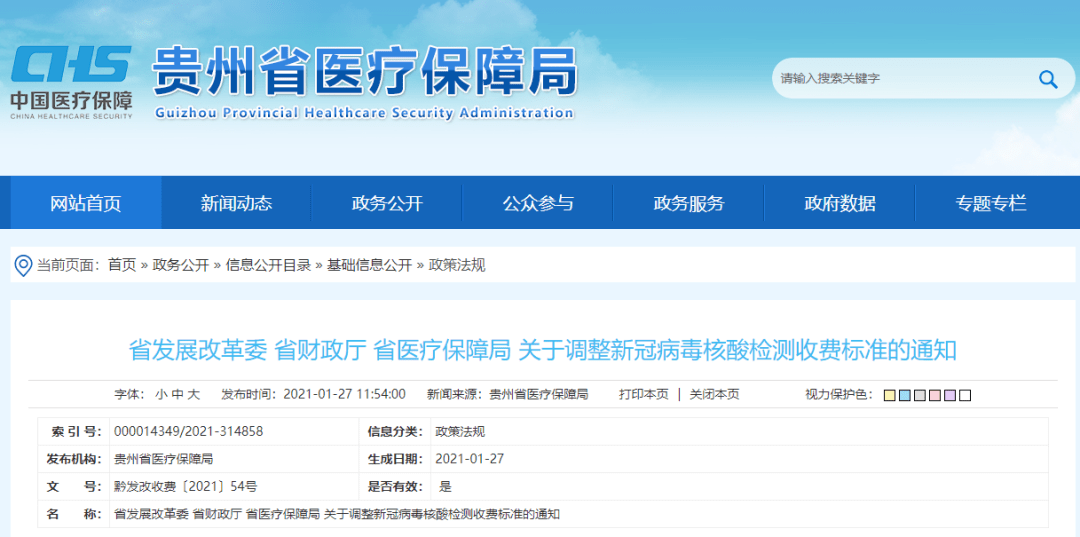Click the 信息分类 value 政策法规

coord(460,432)
